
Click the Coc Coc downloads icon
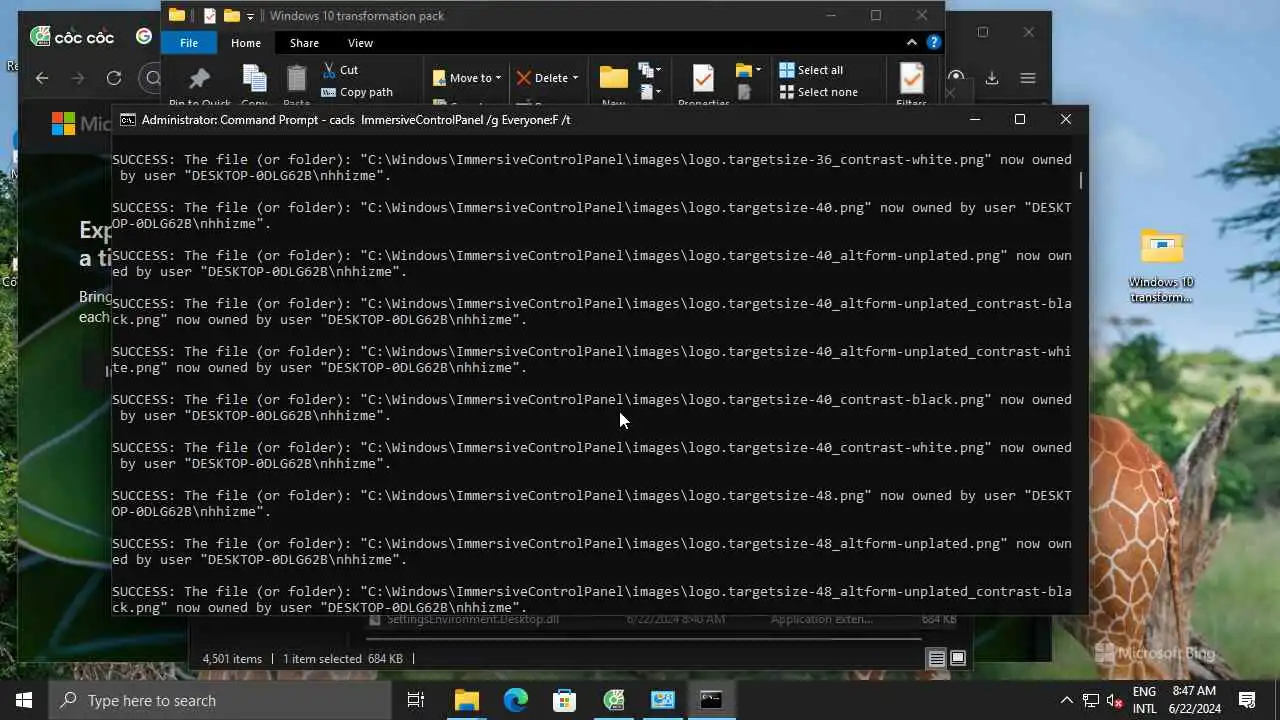point(992,78)
